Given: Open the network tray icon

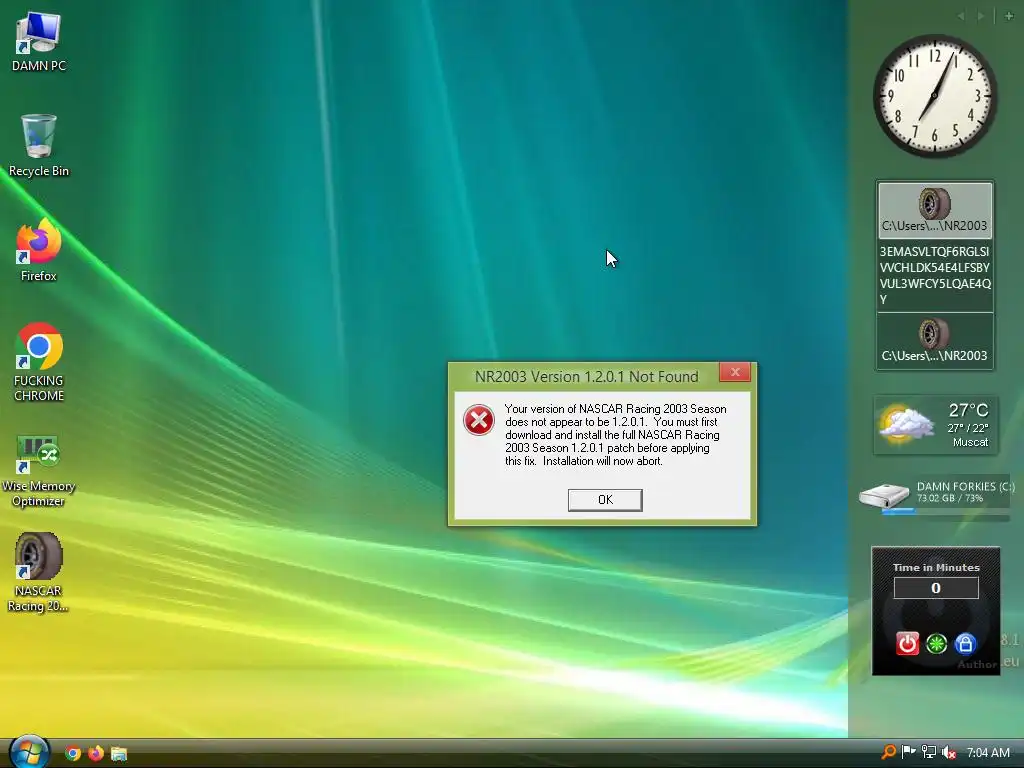Looking at the screenshot, I should click(x=928, y=752).
